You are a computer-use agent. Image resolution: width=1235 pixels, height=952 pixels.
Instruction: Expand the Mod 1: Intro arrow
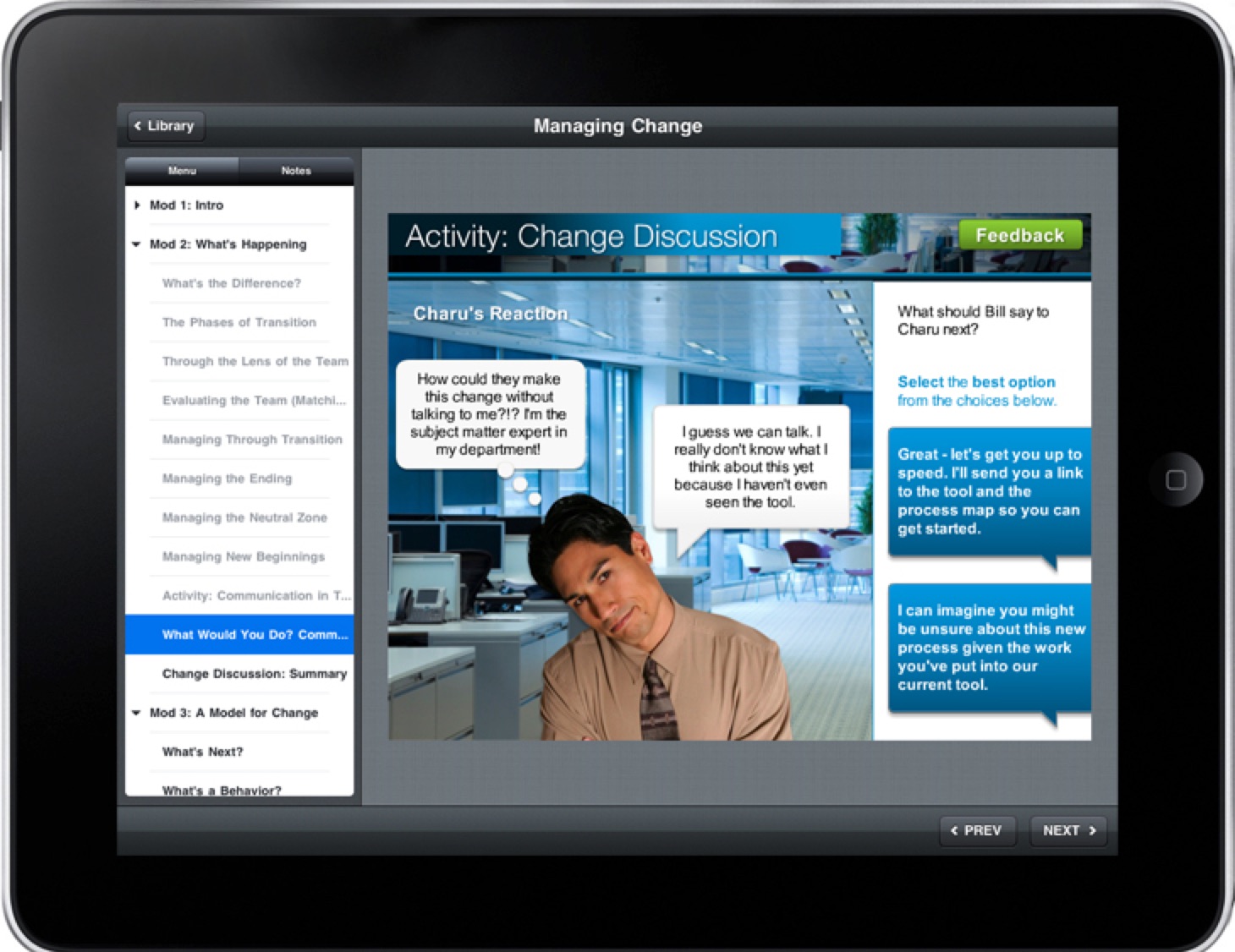[x=137, y=205]
